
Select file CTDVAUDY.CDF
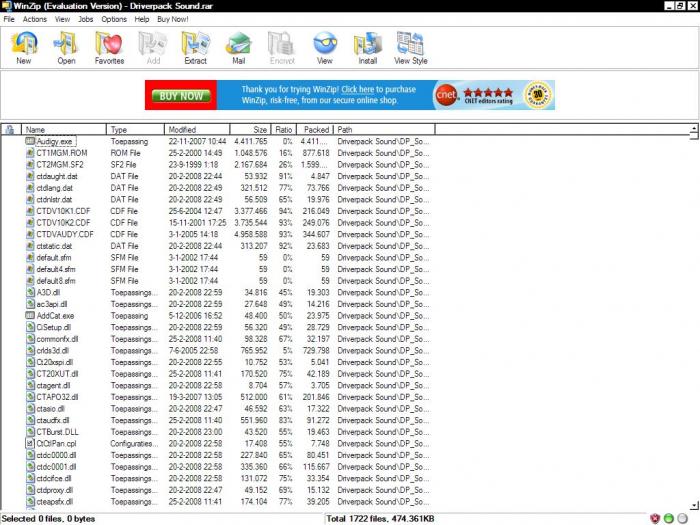[65, 234]
